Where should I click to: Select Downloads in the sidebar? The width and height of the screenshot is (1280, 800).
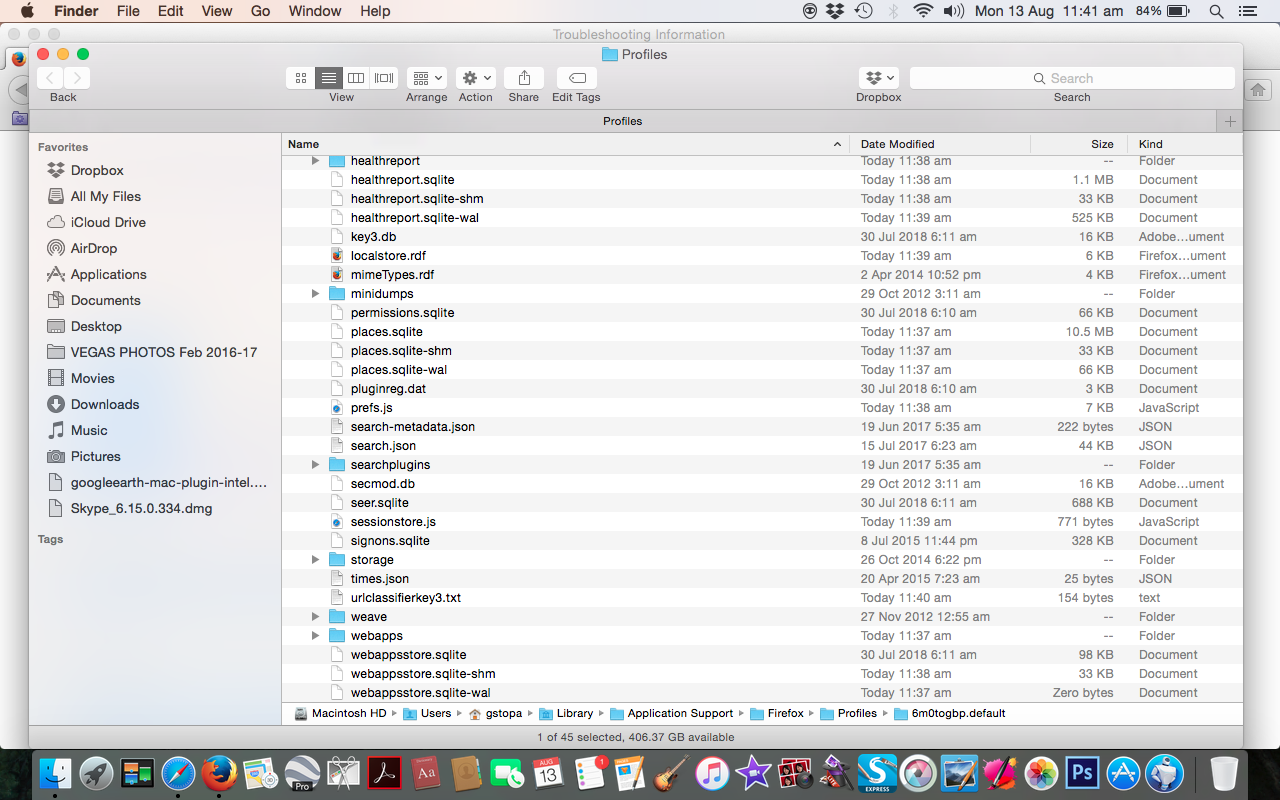[105, 404]
